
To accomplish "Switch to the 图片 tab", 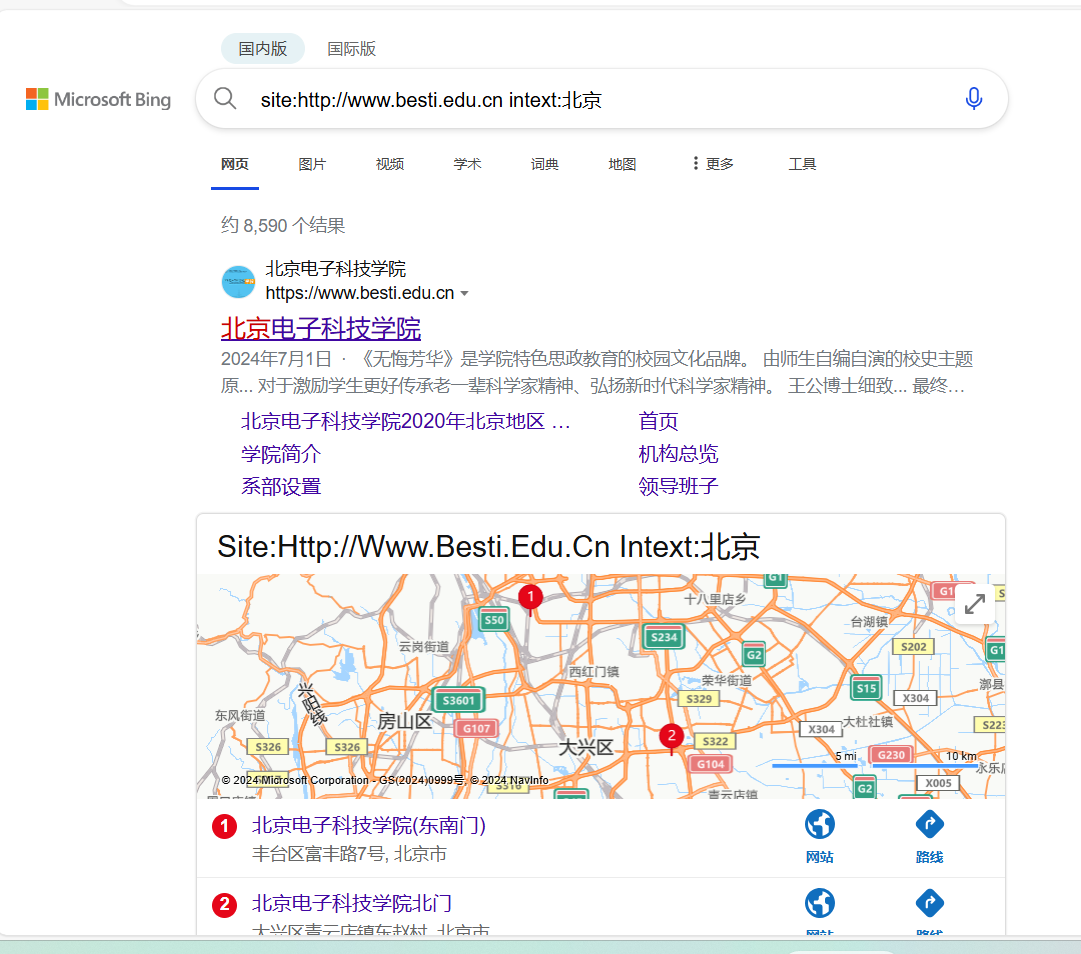I will 312,163.
